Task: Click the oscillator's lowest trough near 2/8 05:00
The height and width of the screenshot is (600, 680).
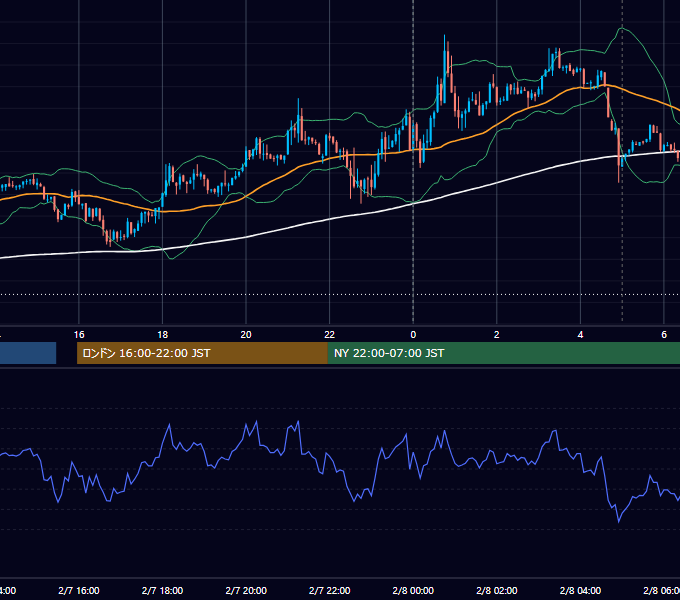Action: (618, 521)
